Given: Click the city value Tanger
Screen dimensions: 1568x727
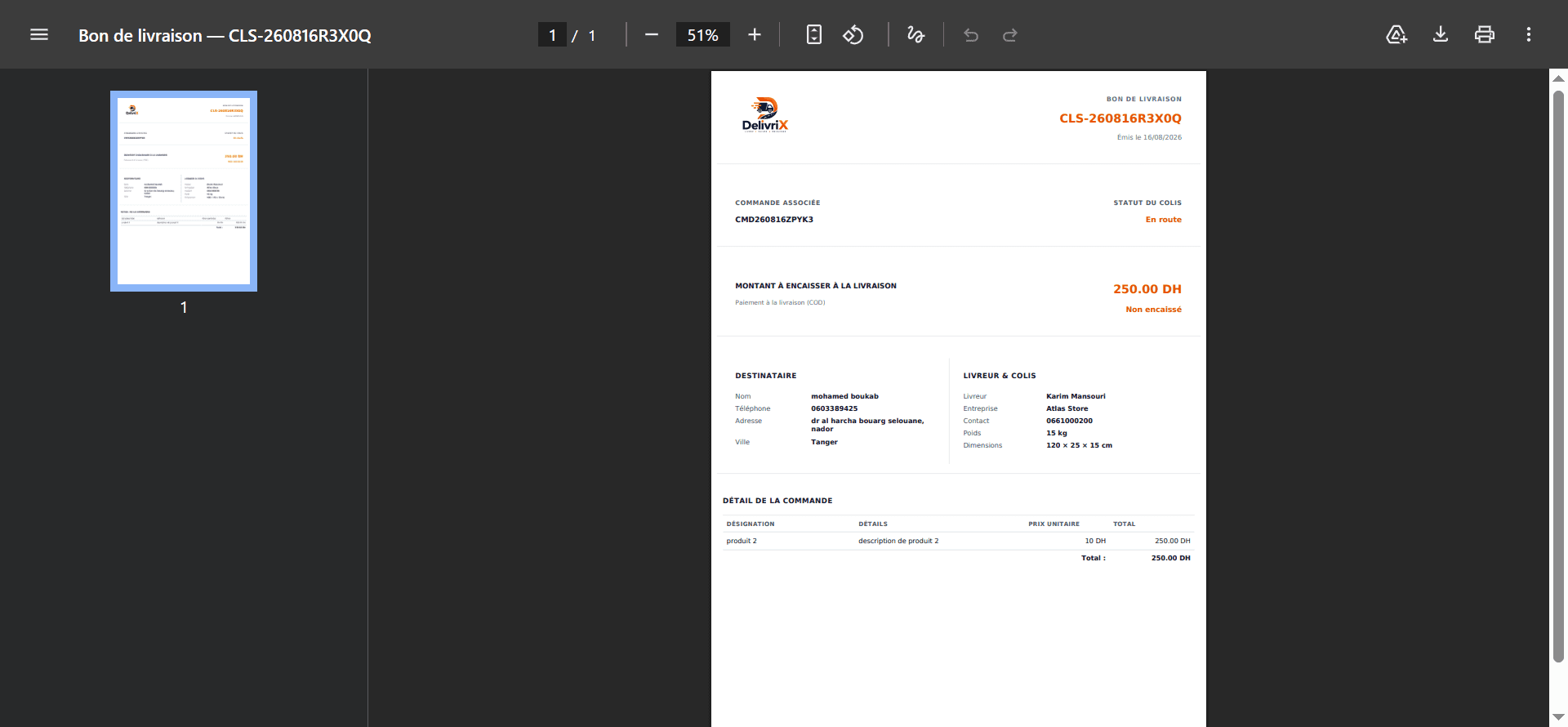Looking at the screenshot, I should [824, 442].
